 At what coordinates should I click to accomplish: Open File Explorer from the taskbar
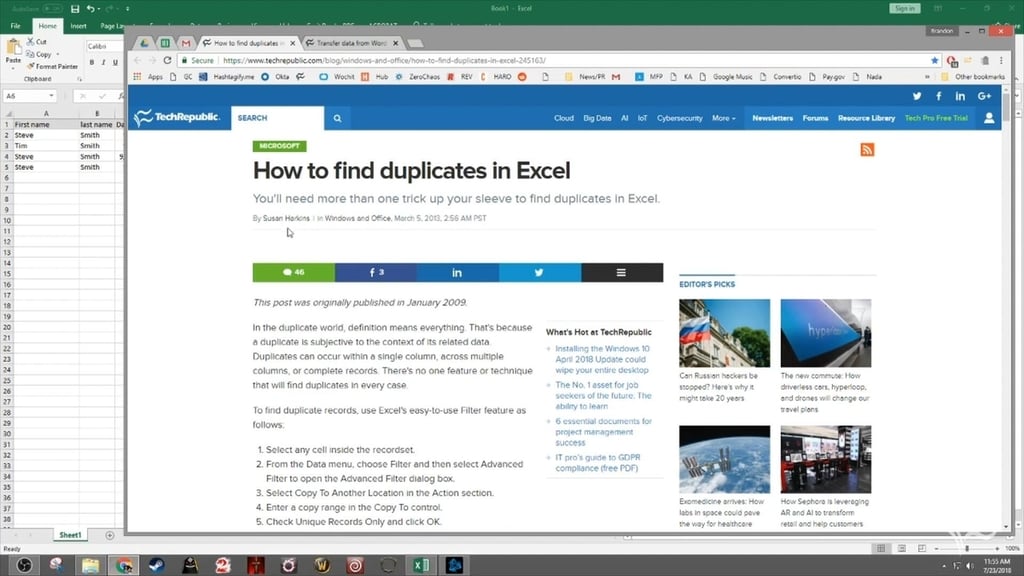tap(90, 565)
